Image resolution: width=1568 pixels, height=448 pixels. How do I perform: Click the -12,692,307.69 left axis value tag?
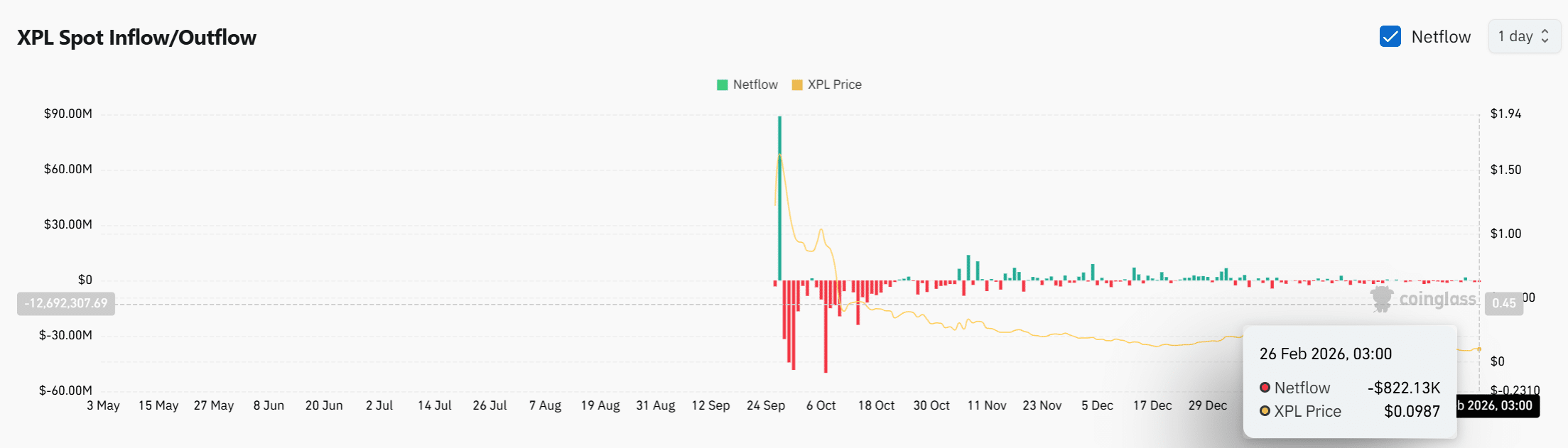[x=65, y=302]
